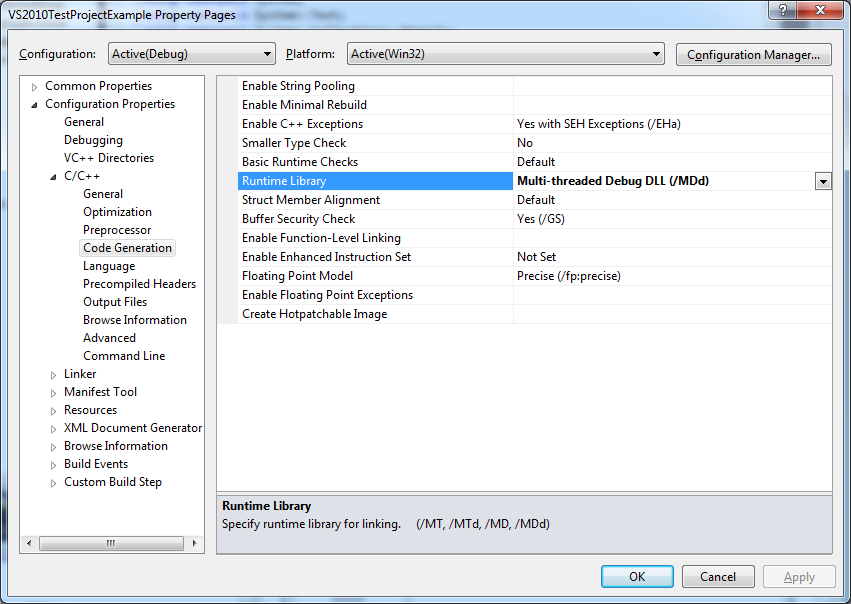Open the Configuration dropdown
851x604 pixels.
click(192, 54)
